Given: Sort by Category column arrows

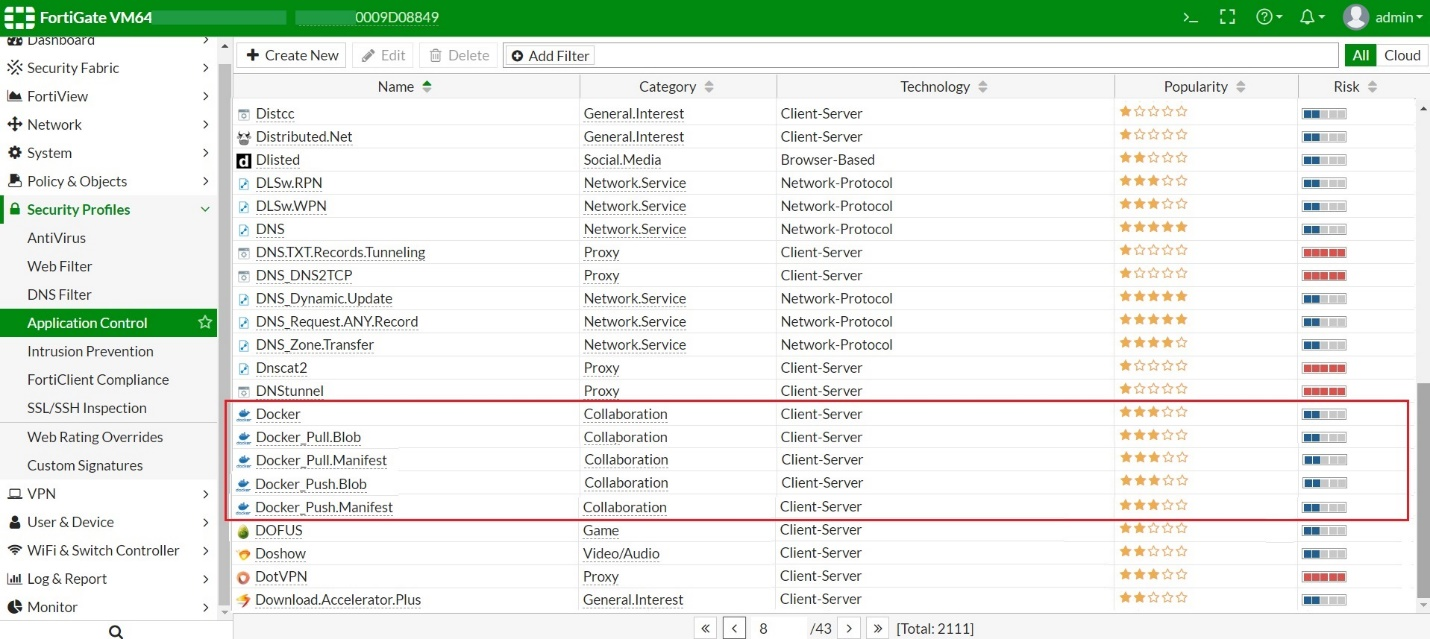Looking at the screenshot, I should (709, 87).
